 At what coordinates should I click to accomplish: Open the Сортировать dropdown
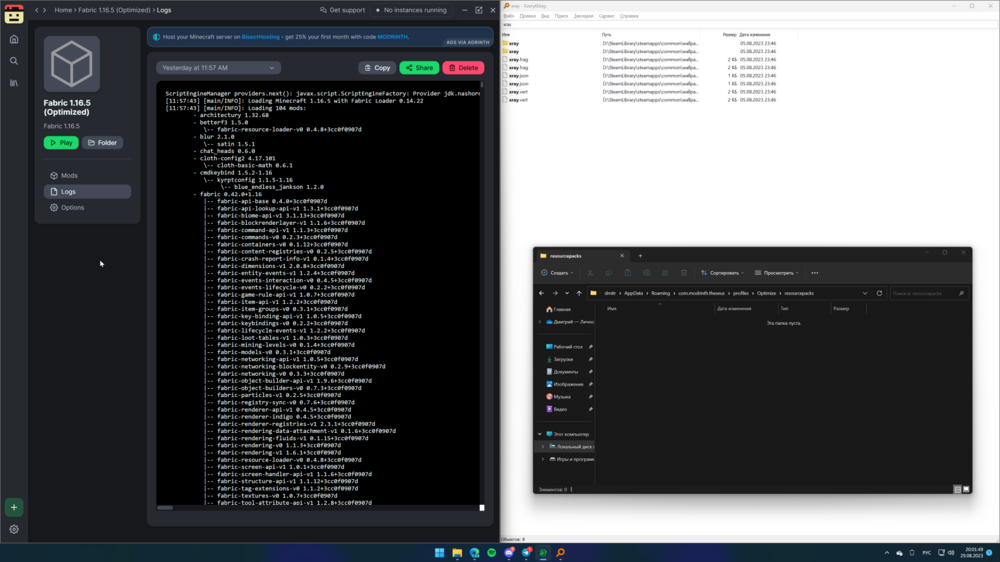pyautogui.click(x=723, y=273)
